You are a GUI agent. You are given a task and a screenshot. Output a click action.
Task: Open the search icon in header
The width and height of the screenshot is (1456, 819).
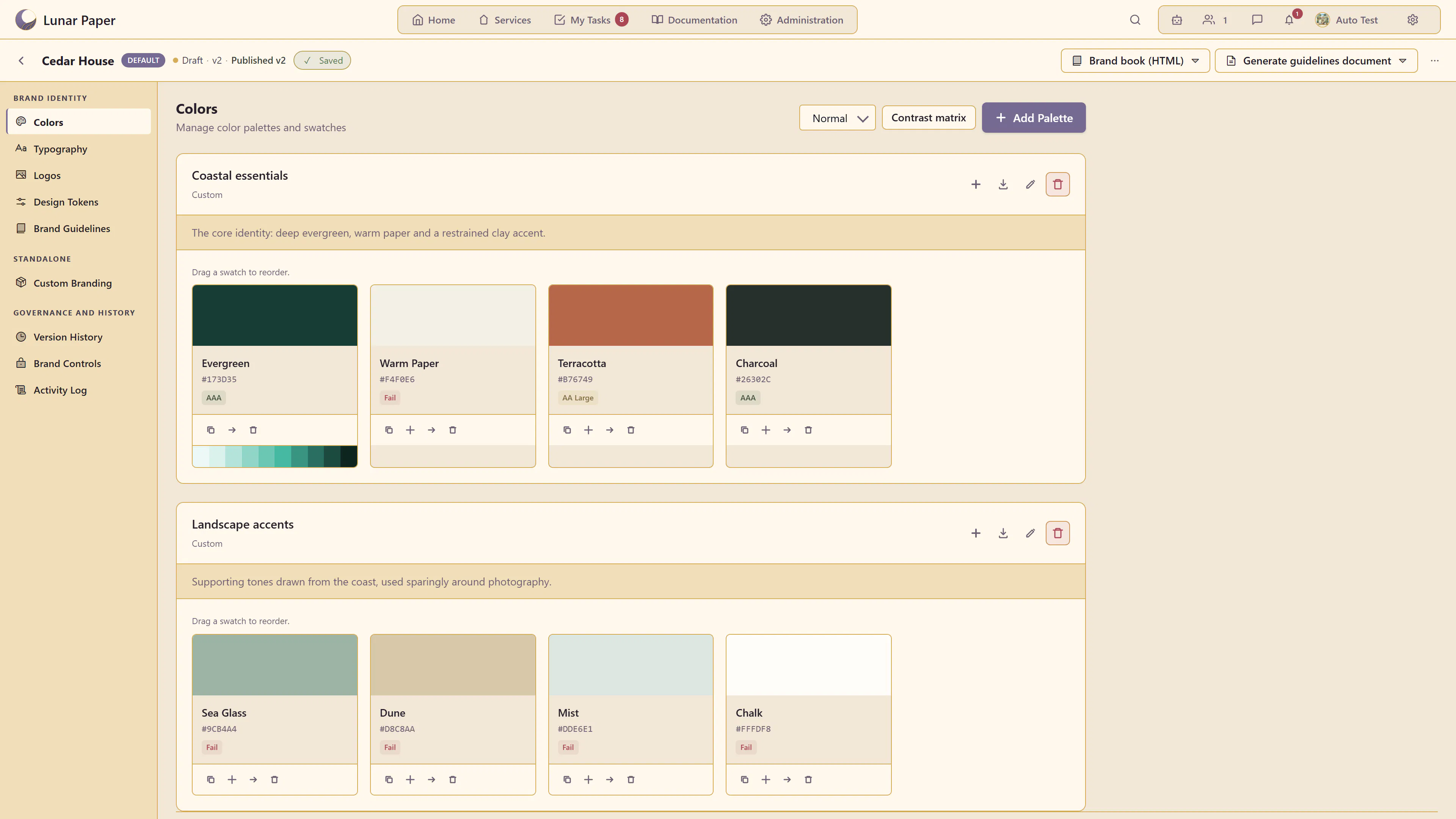click(1135, 20)
